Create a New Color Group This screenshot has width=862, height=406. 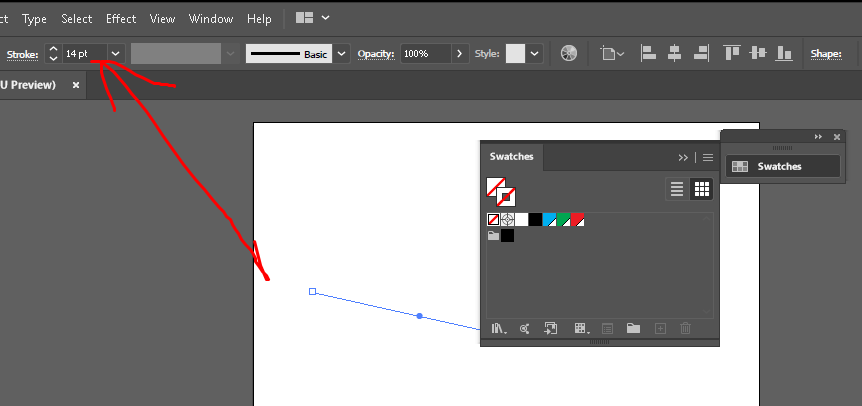pos(633,329)
